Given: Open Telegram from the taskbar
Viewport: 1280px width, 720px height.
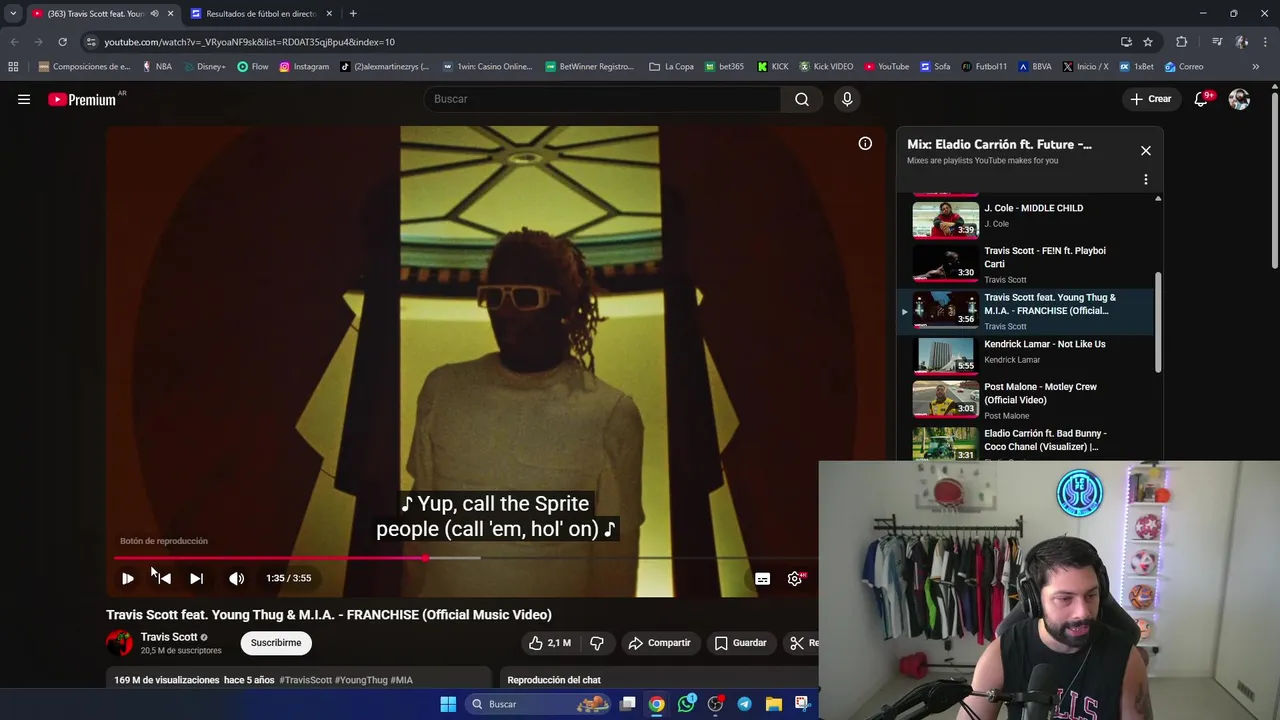Looking at the screenshot, I should click(x=744, y=704).
